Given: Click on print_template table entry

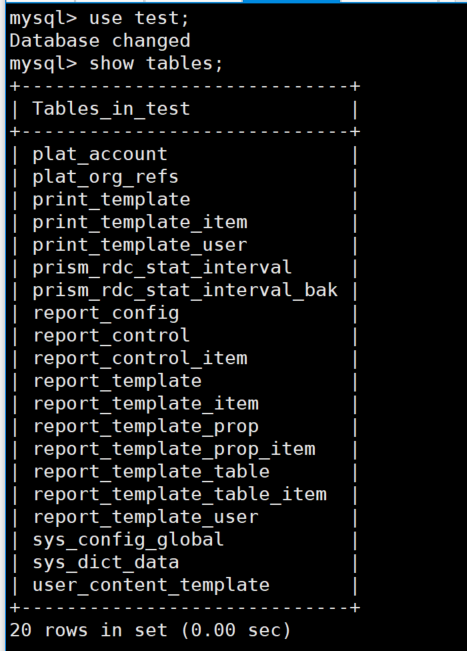Looking at the screenshot, I should [111, 200].
